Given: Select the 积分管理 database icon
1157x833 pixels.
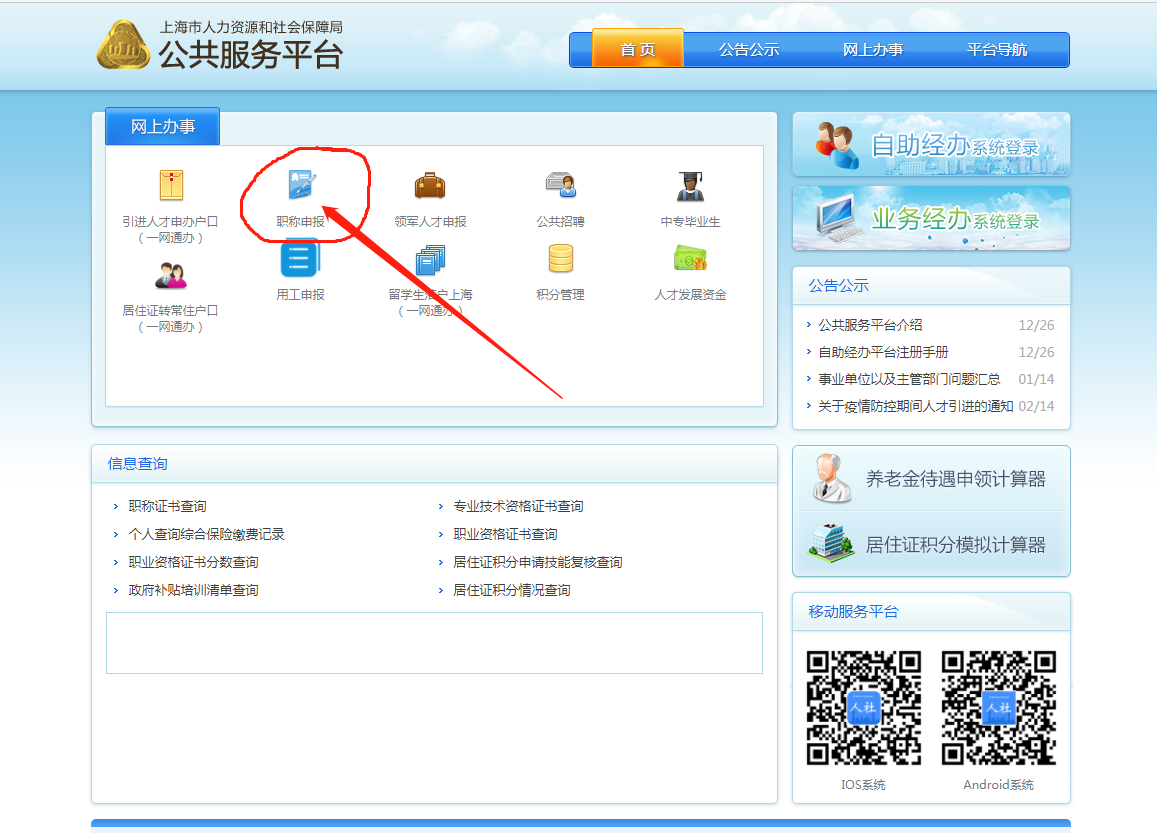Looking at the screenshot, I should click(560, 259).
